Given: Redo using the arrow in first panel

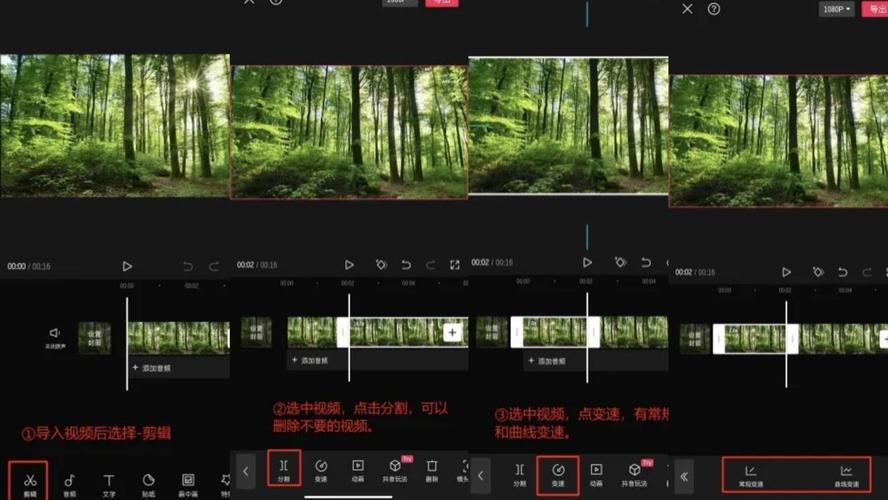Looking at the screenshot, I should (x=214, y=266).
